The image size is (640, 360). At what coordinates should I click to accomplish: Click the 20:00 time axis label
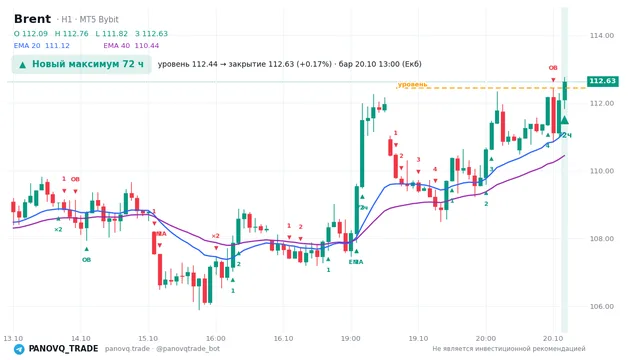click(x=486, y=338)
